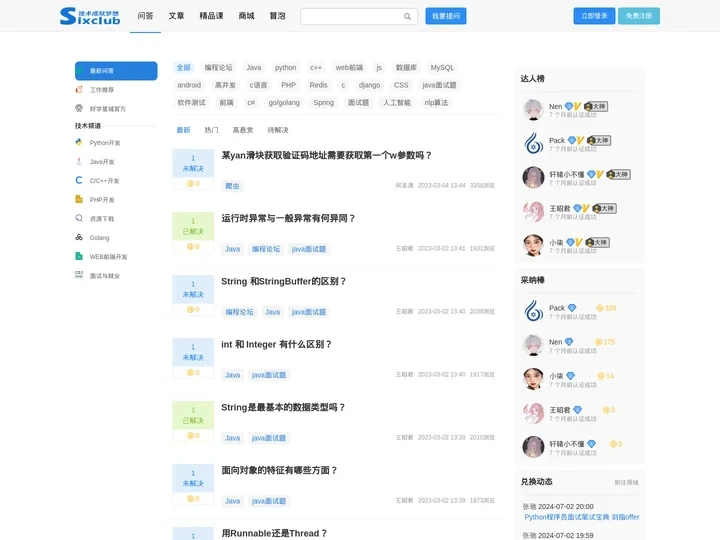This screenshot has height=540, width=720.
Task: Click diamond badge next to Pack in 采纳榜
Action: (x=572, y=308)
